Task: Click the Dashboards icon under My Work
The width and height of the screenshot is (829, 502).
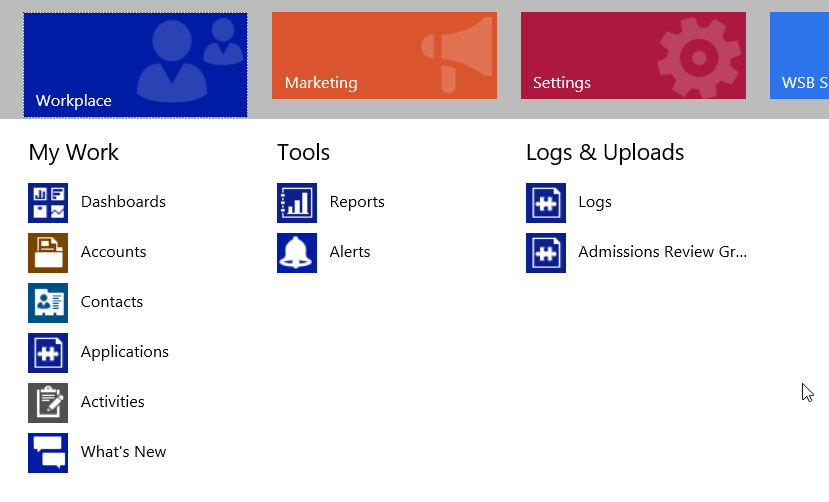Action: click(48, 203)
